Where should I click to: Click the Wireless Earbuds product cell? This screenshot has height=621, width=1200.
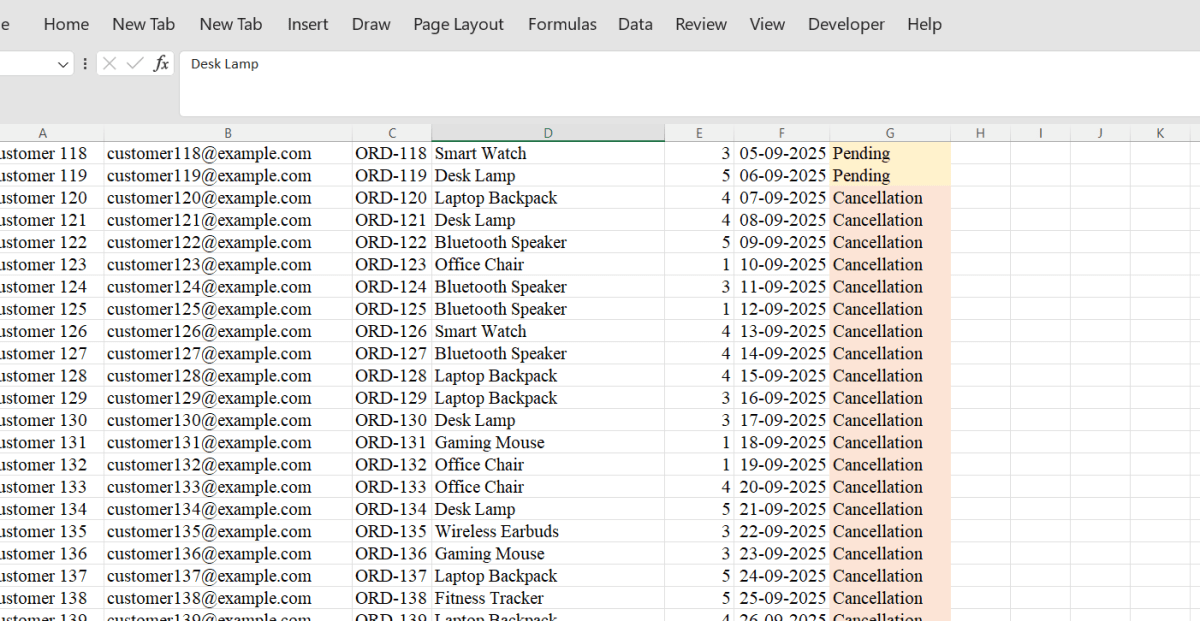tap(548, 532)
